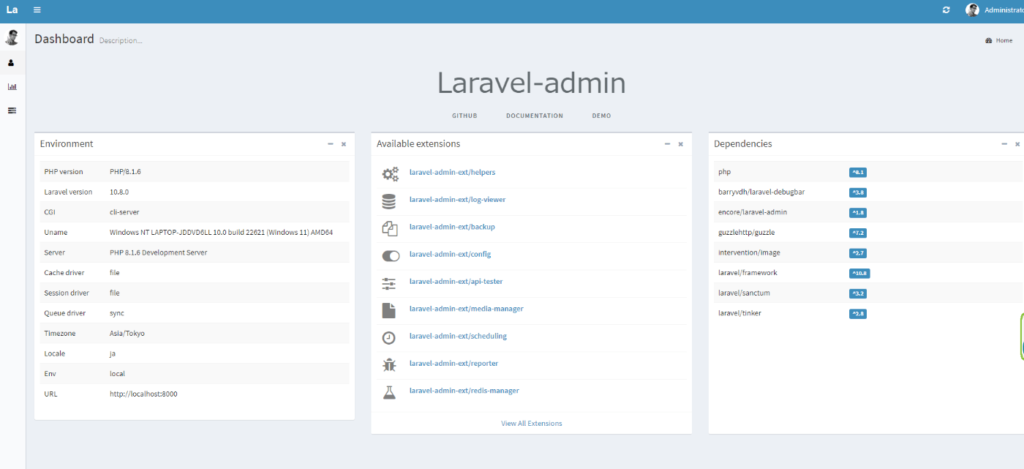
Task: Click the bug icon beside reporter extension
Action: pyautogui.click(x=390, y=364)
